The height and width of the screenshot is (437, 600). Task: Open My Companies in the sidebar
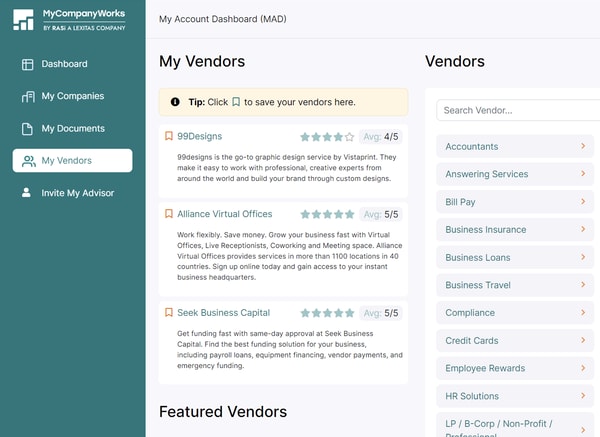[x=72, y=96]
